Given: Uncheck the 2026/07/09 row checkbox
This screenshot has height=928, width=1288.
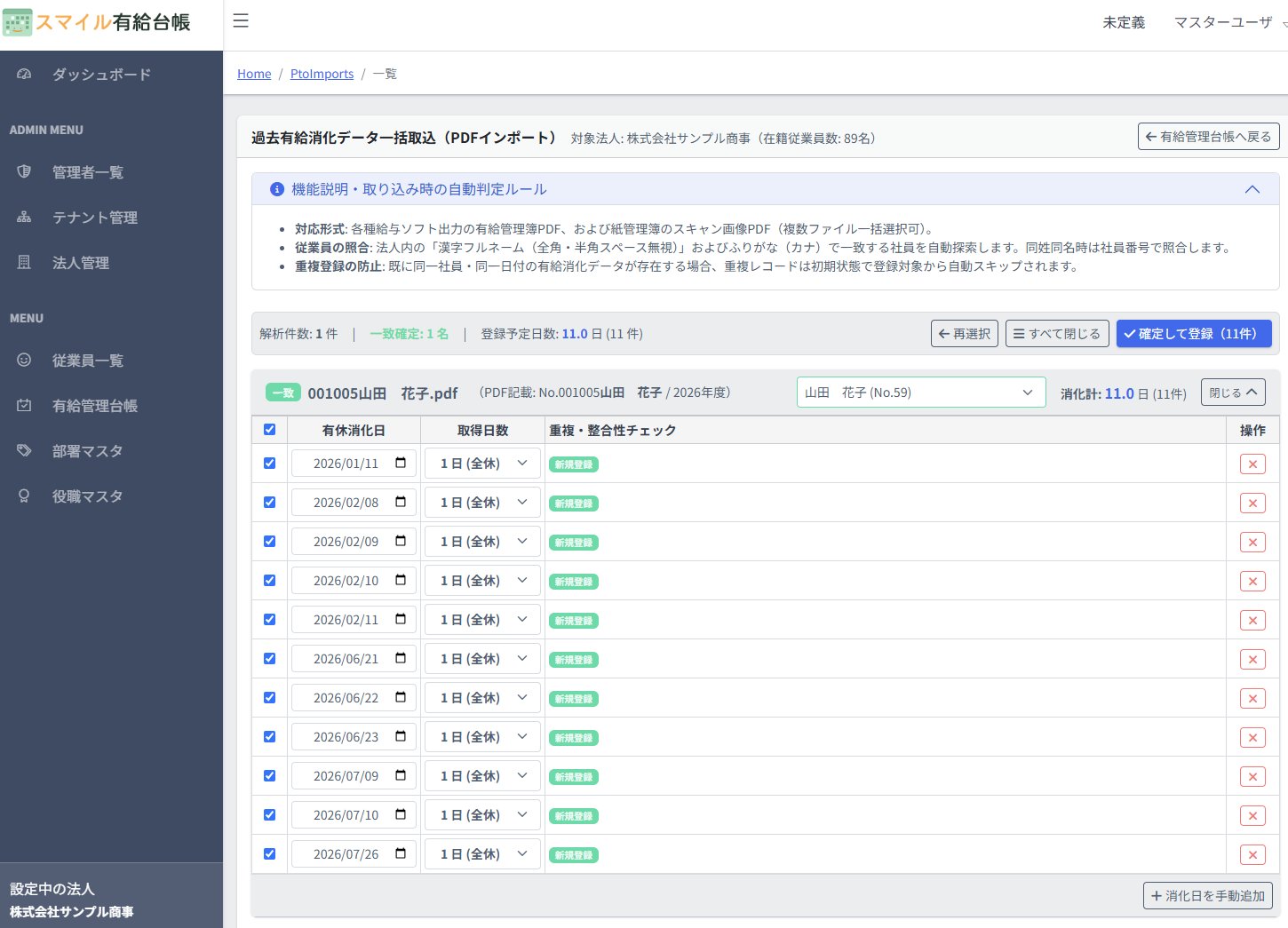Looking at the screenshot, I should (270, 775).
